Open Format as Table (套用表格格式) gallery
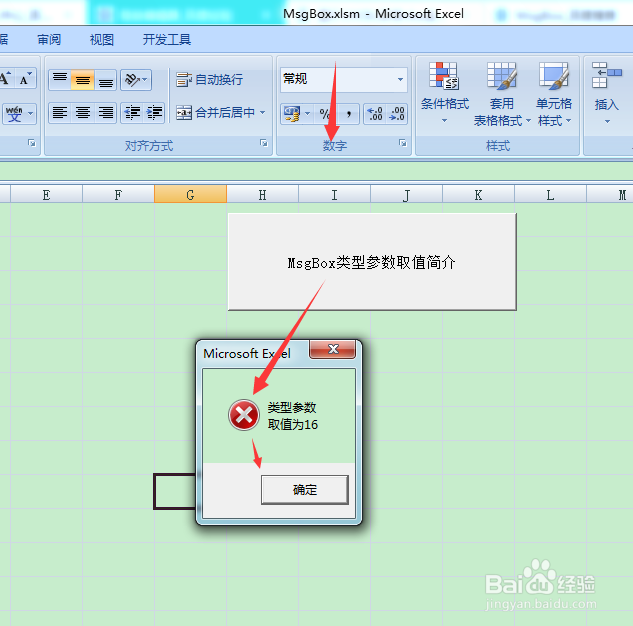This screenshot has width=633, height=626. coord(502,93)
